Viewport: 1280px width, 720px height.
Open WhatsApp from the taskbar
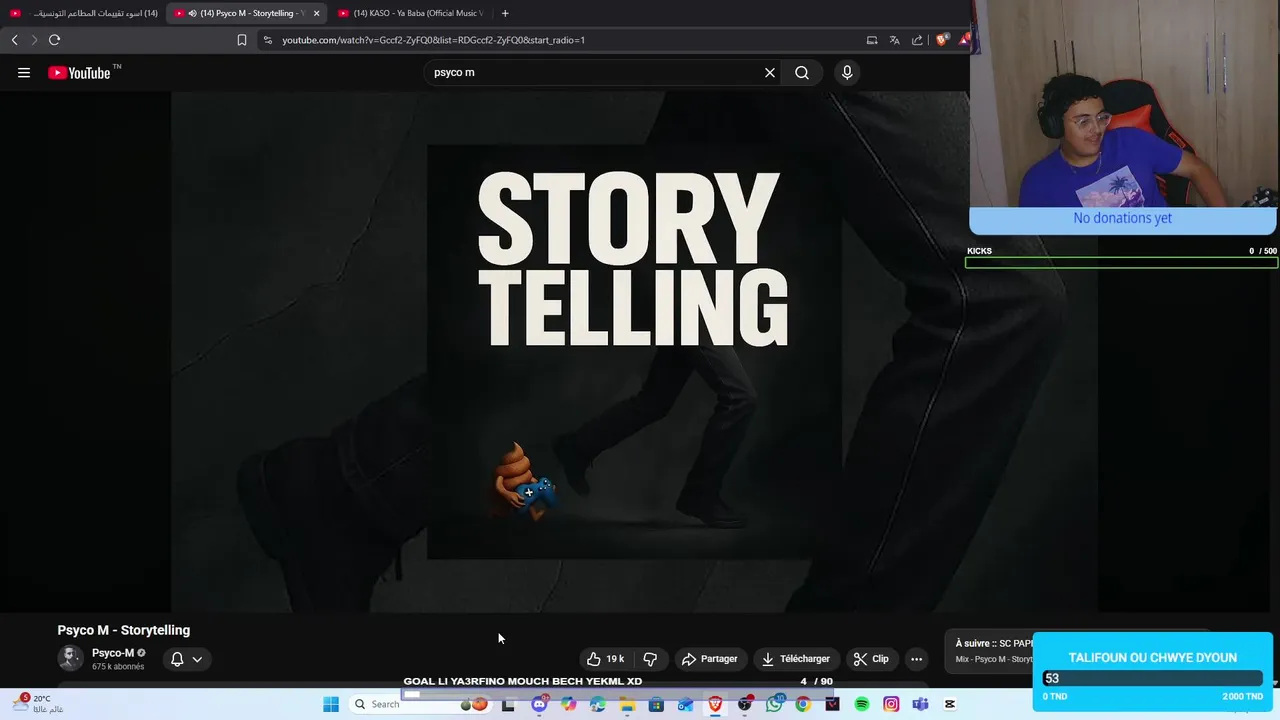coord(774,704)
